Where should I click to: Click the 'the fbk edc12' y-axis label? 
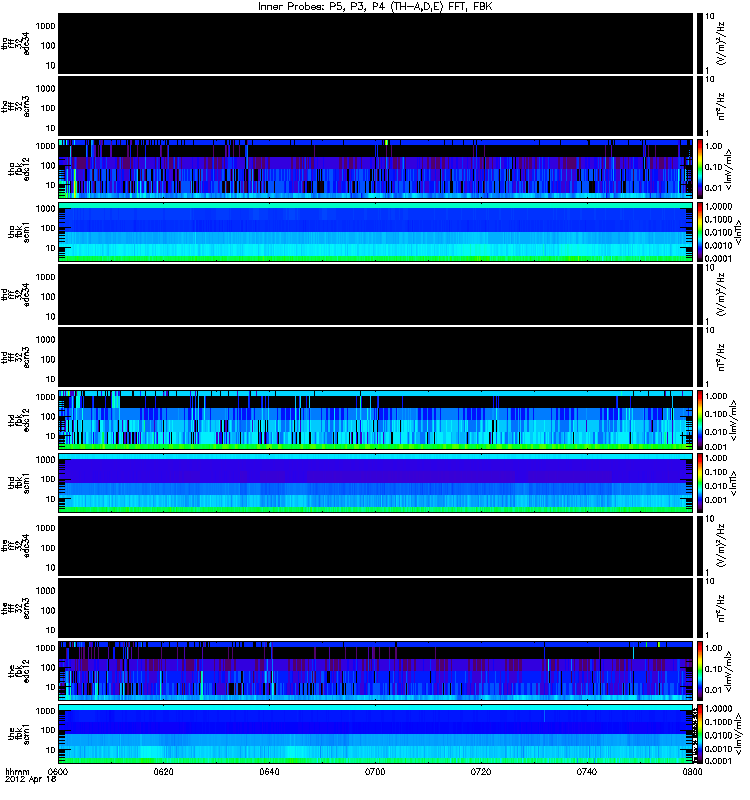[19, 670]
